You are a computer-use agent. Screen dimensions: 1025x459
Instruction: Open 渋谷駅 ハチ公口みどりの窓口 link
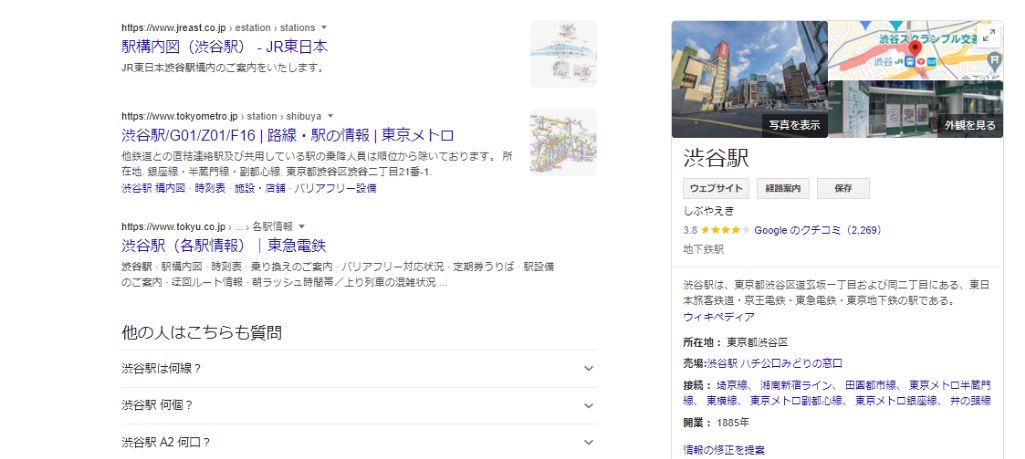pos(774,363)
